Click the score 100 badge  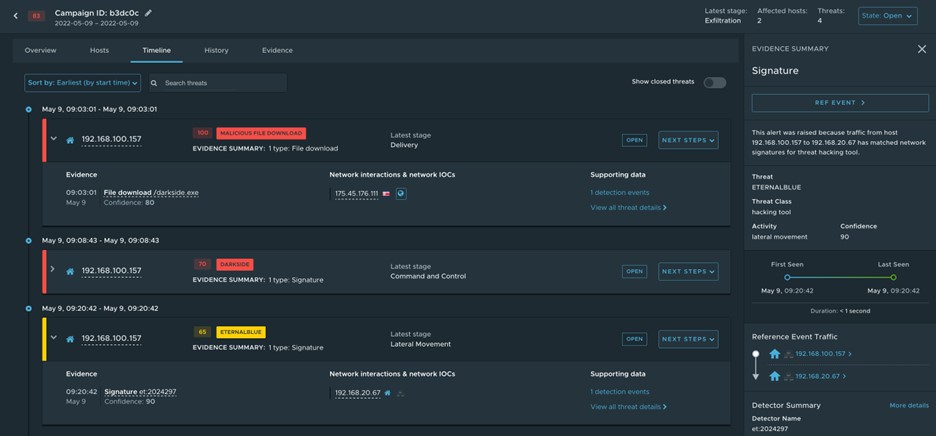202,133
